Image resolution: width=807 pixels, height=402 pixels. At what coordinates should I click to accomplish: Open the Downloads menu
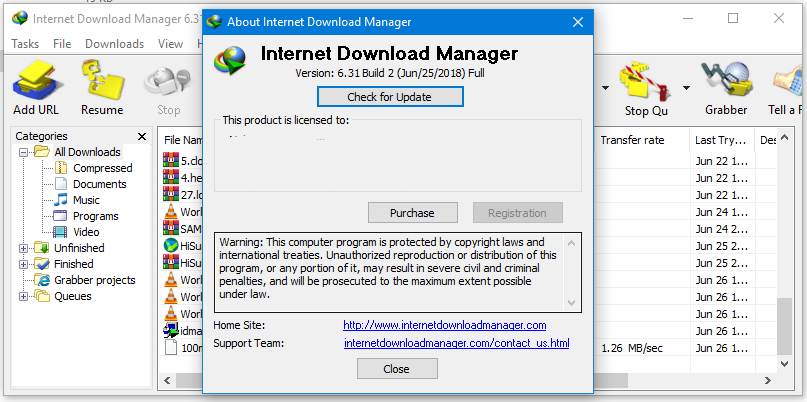click(x=114, y=44)
